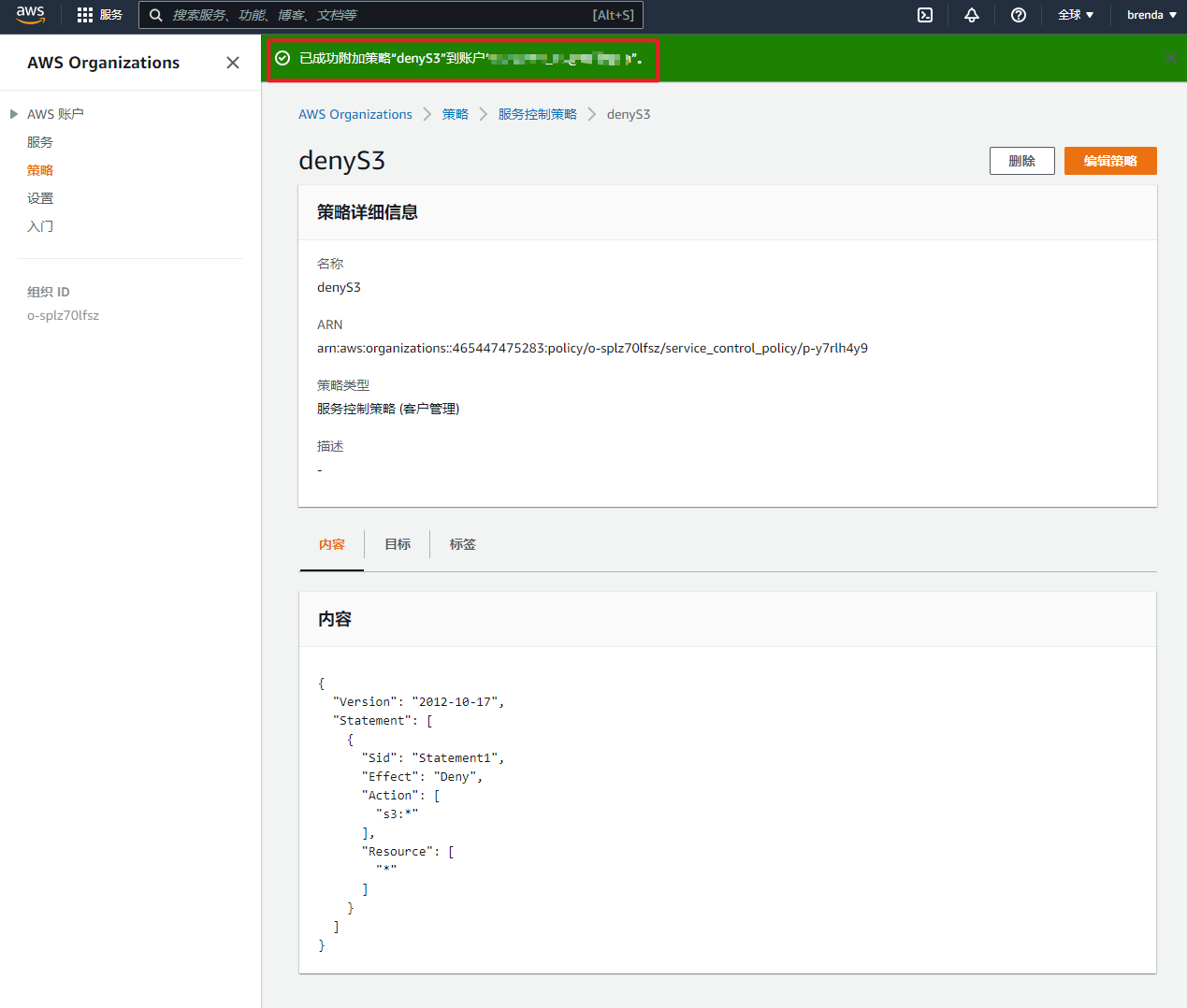Click the organization ID o-splz70lfsz
1187x1008 pixels.
point(63,315)
